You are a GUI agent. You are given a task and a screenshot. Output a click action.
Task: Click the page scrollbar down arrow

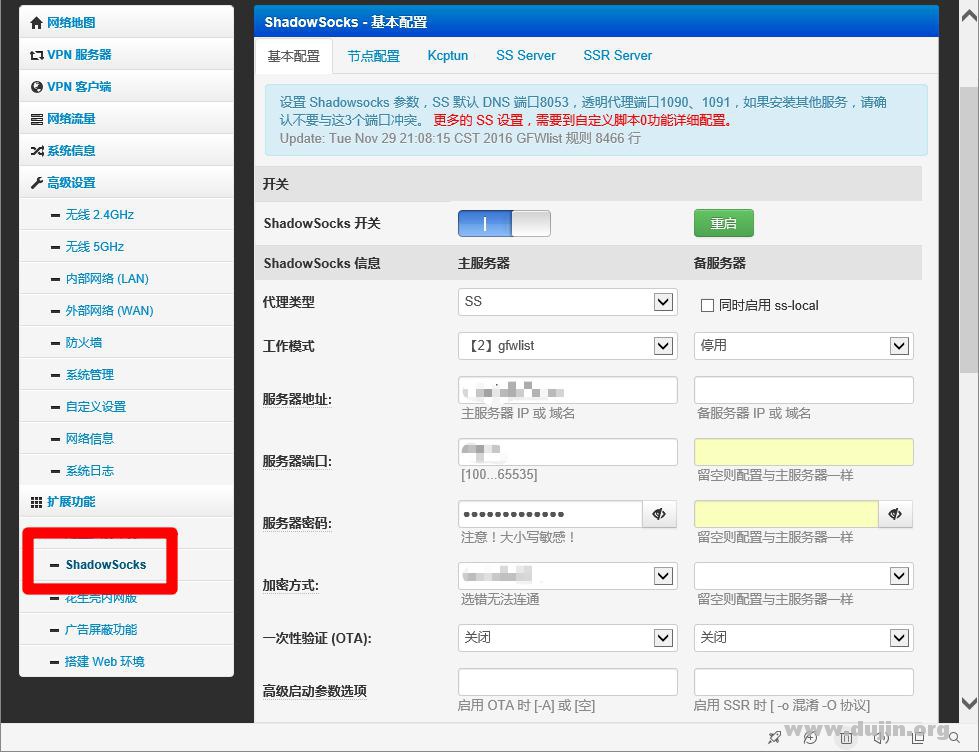click(969, 703)
